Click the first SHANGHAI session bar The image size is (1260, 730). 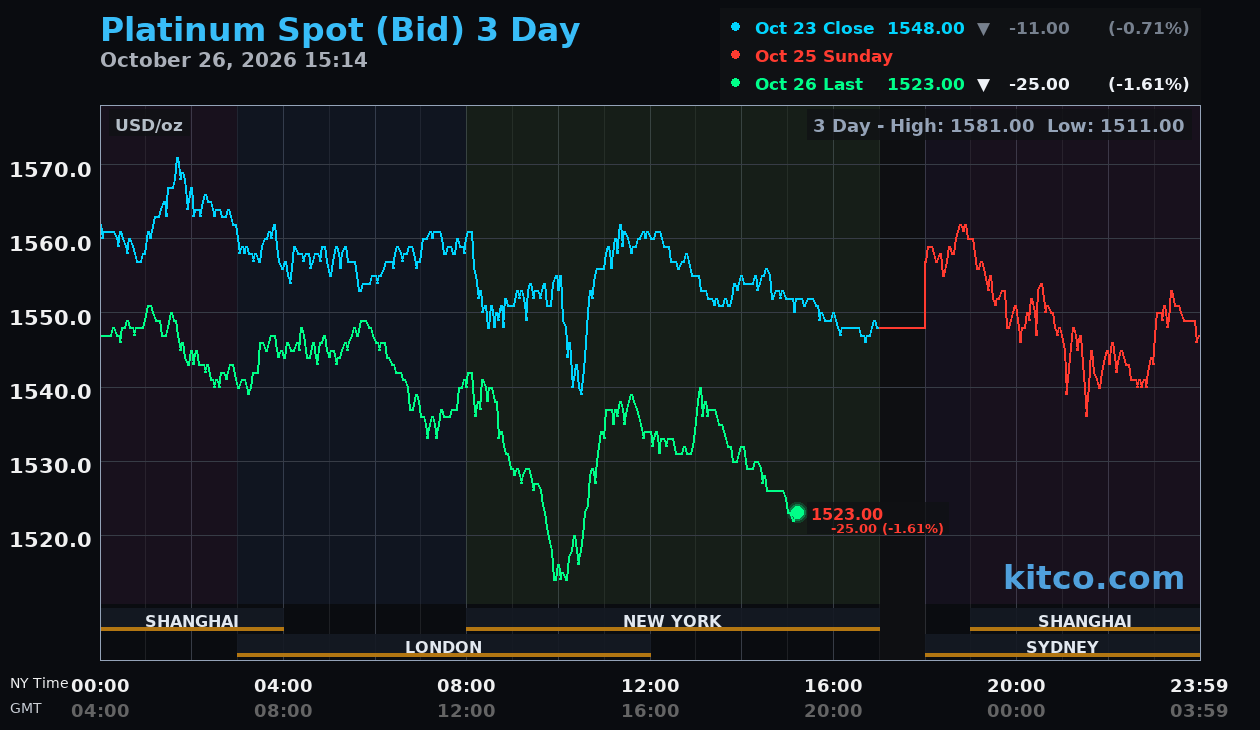click(192, 620)
